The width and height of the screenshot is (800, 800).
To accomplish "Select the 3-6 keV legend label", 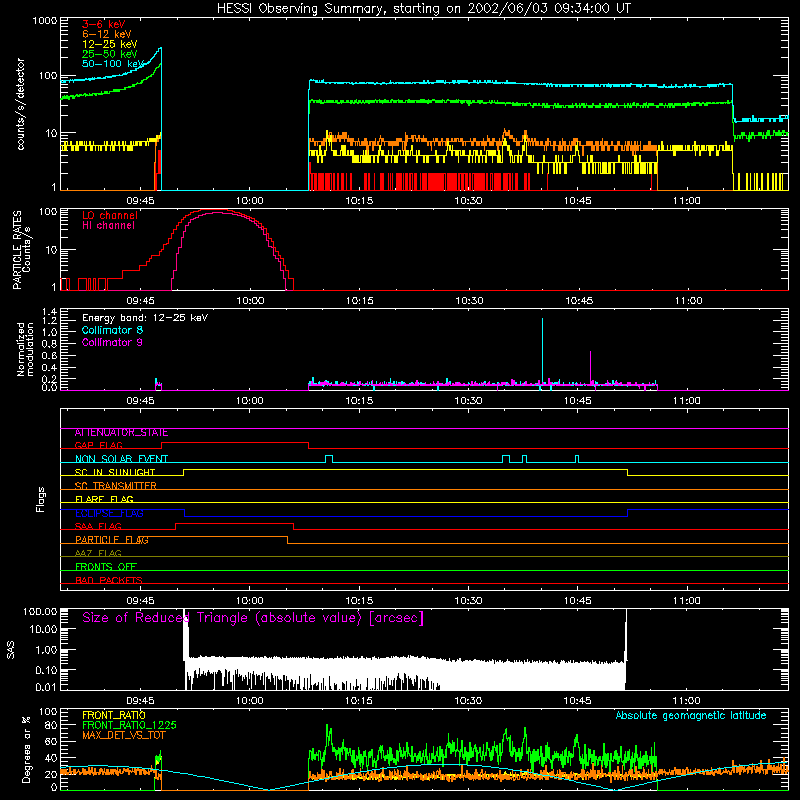I will click(104, 24).
